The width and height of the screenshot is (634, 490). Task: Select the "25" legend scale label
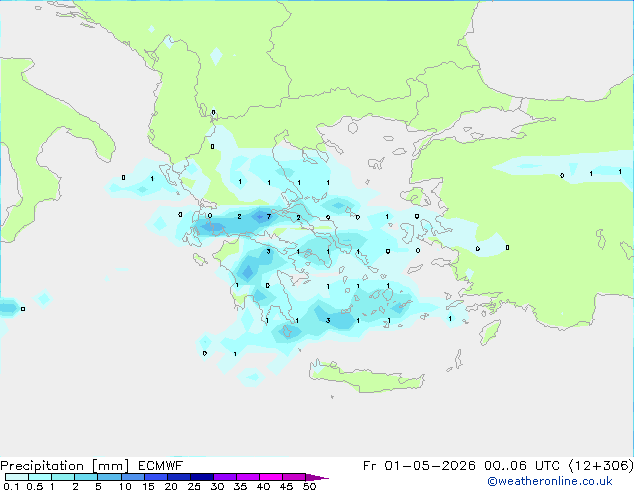point(194,486)
